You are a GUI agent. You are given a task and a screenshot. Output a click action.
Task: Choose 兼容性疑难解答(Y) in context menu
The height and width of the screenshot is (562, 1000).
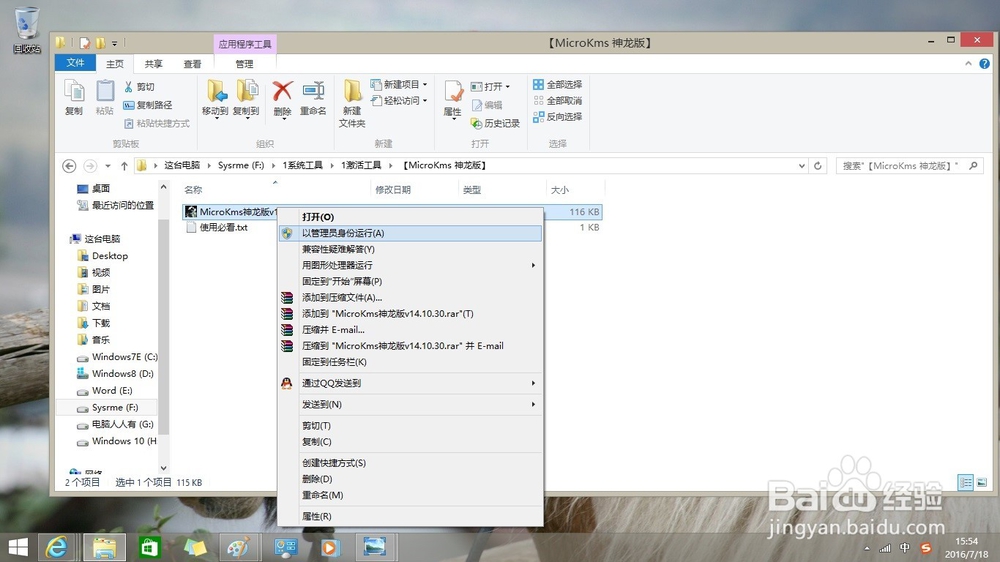(x=411, y=249)
